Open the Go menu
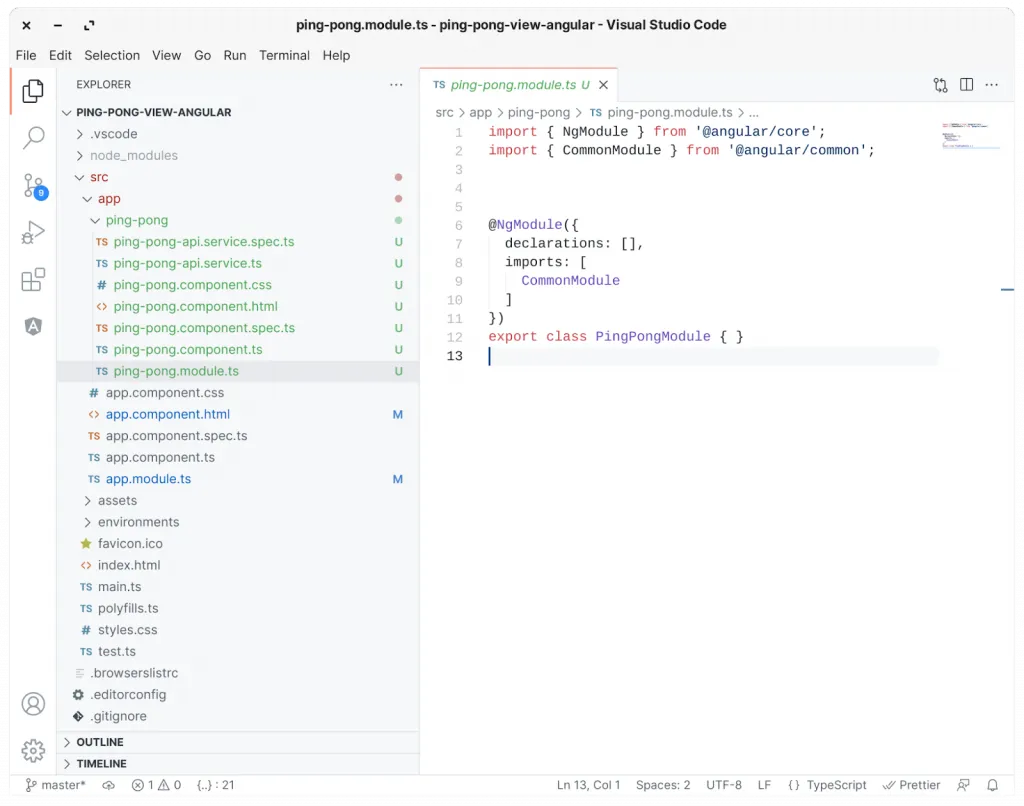Image resolution: width=1024 pixels, height=806 pixels. coord(202,56)
